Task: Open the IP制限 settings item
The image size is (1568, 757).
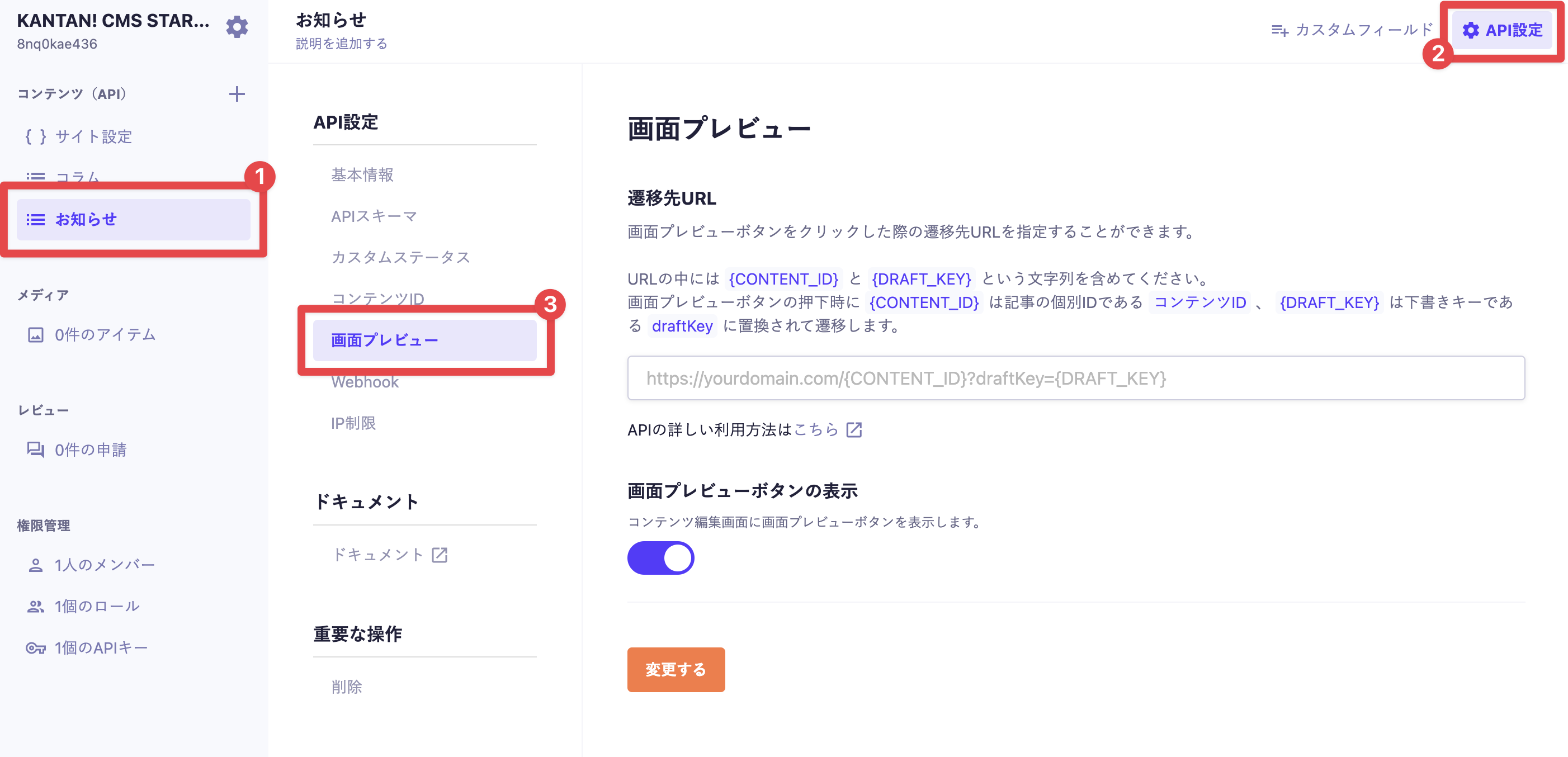Action: pyautogui.click(x=353, y=423)
